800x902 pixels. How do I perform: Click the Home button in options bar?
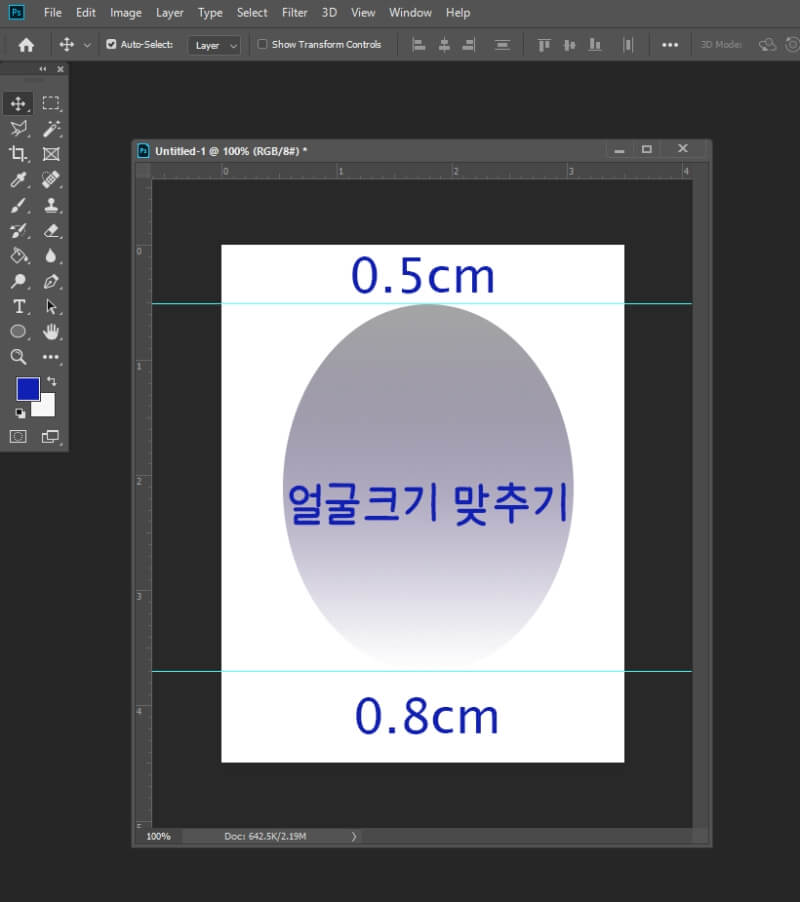(26, 44)
